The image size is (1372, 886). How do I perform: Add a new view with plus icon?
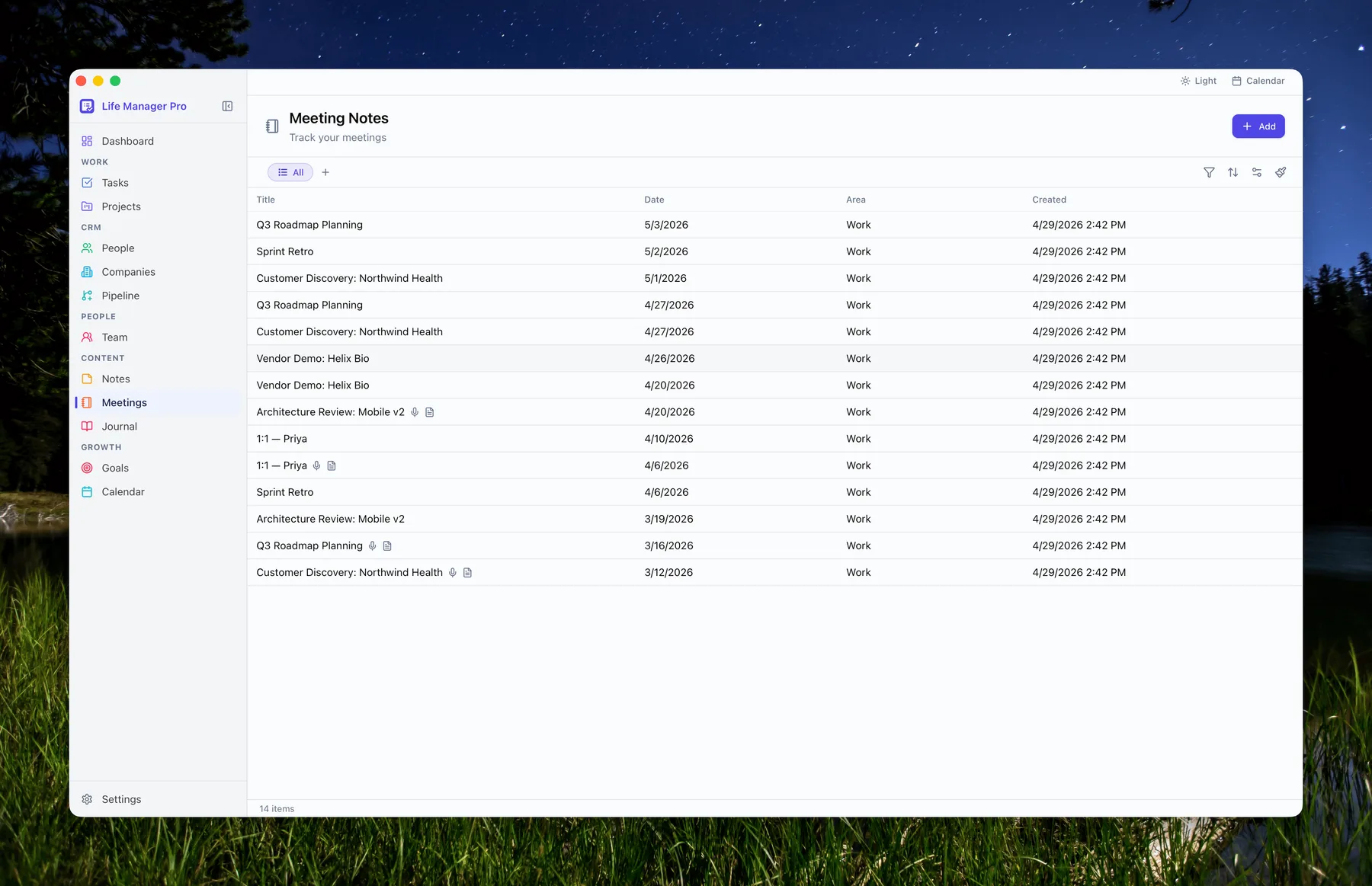(x=325, y=172)
